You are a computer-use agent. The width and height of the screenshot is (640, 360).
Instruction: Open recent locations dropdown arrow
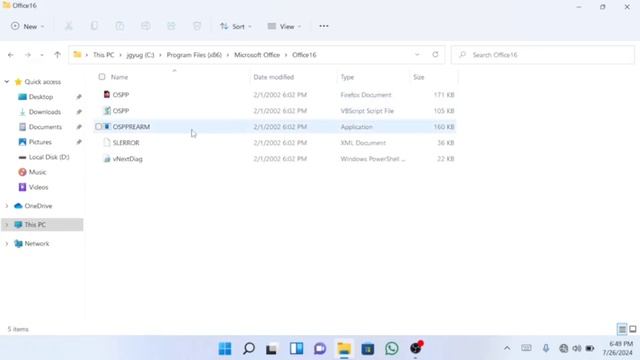pos(42,55)
